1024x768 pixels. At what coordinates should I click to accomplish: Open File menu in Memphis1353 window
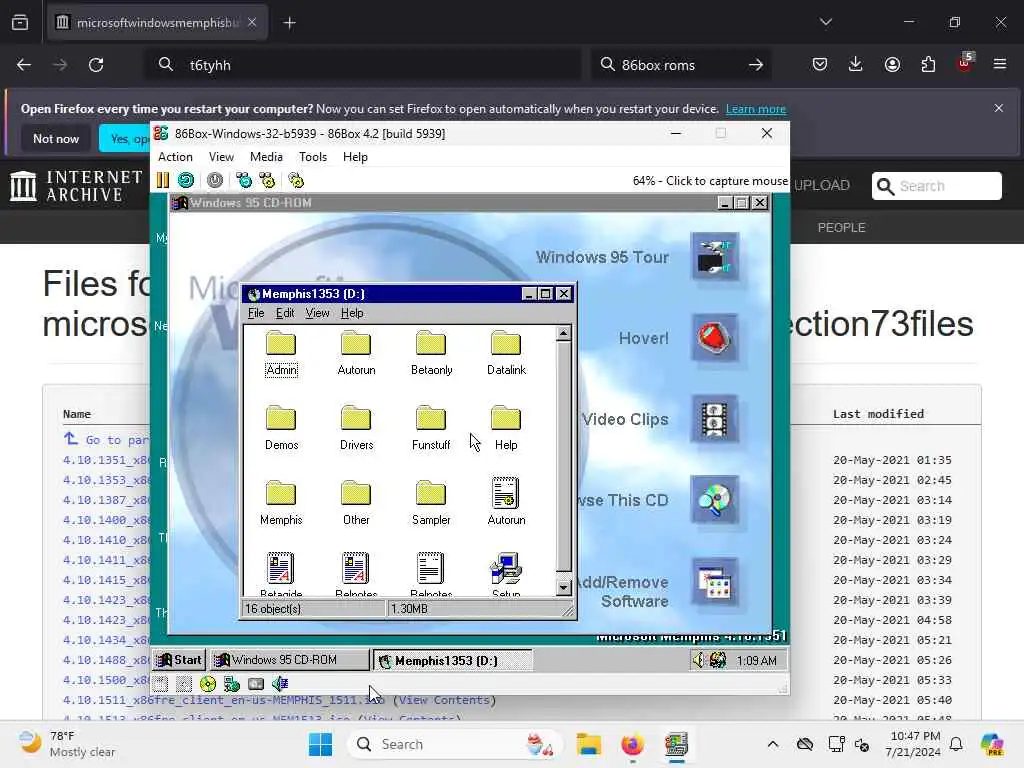point(256,313)
